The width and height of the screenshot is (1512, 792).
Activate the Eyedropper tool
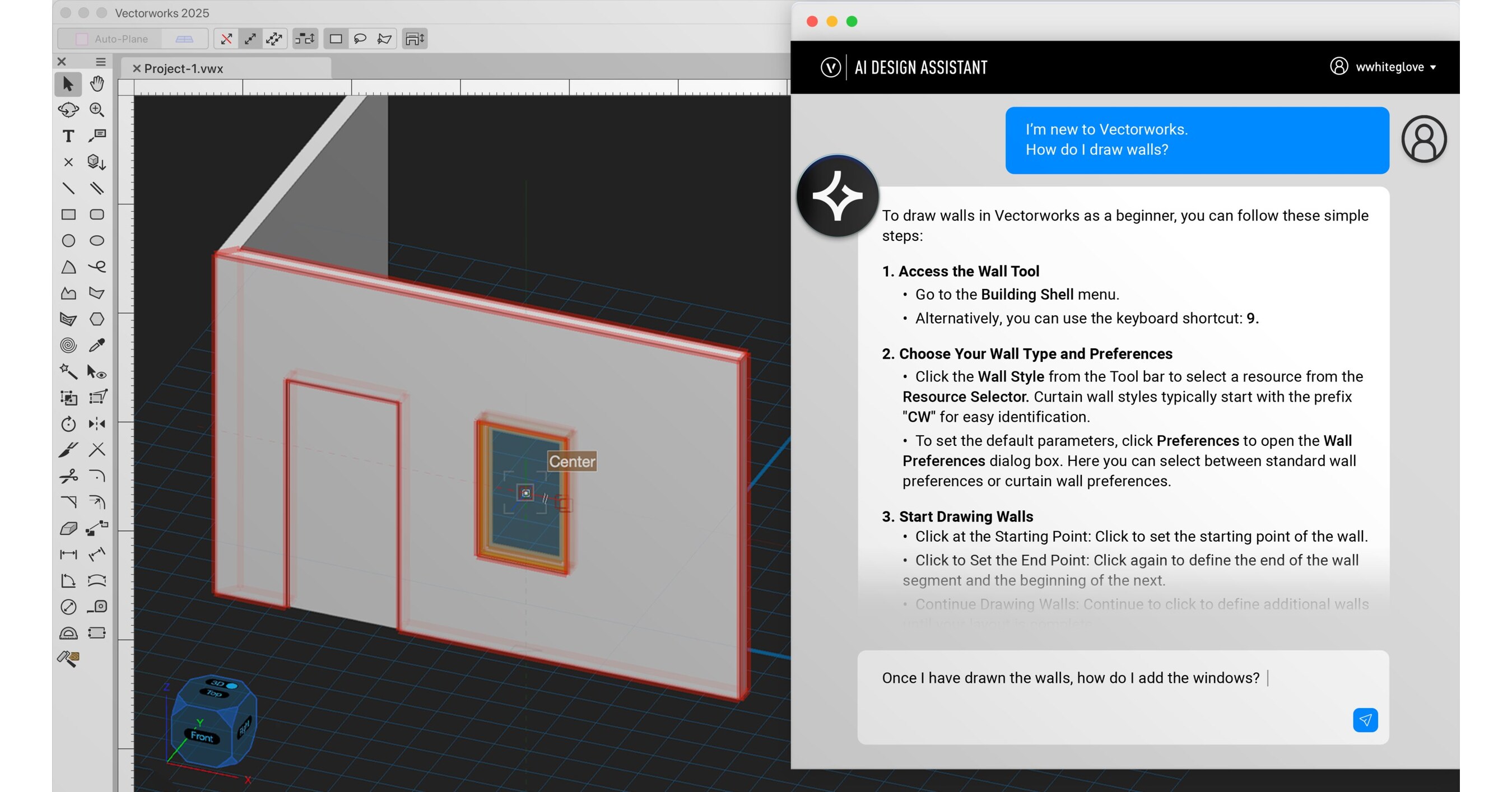pyautogui.click(x=97, y=346)
